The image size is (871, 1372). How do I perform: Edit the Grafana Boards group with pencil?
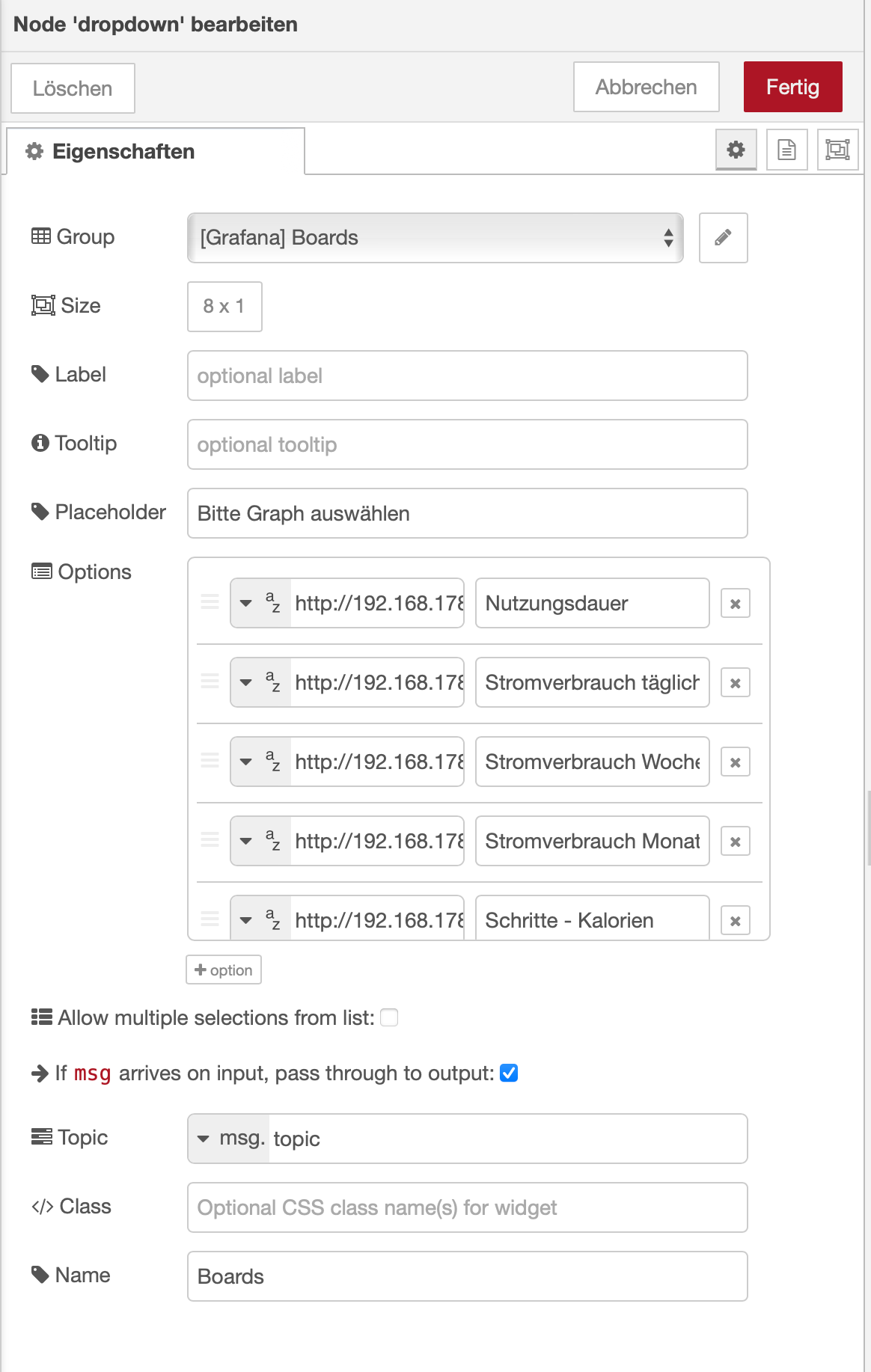point(723,238)
